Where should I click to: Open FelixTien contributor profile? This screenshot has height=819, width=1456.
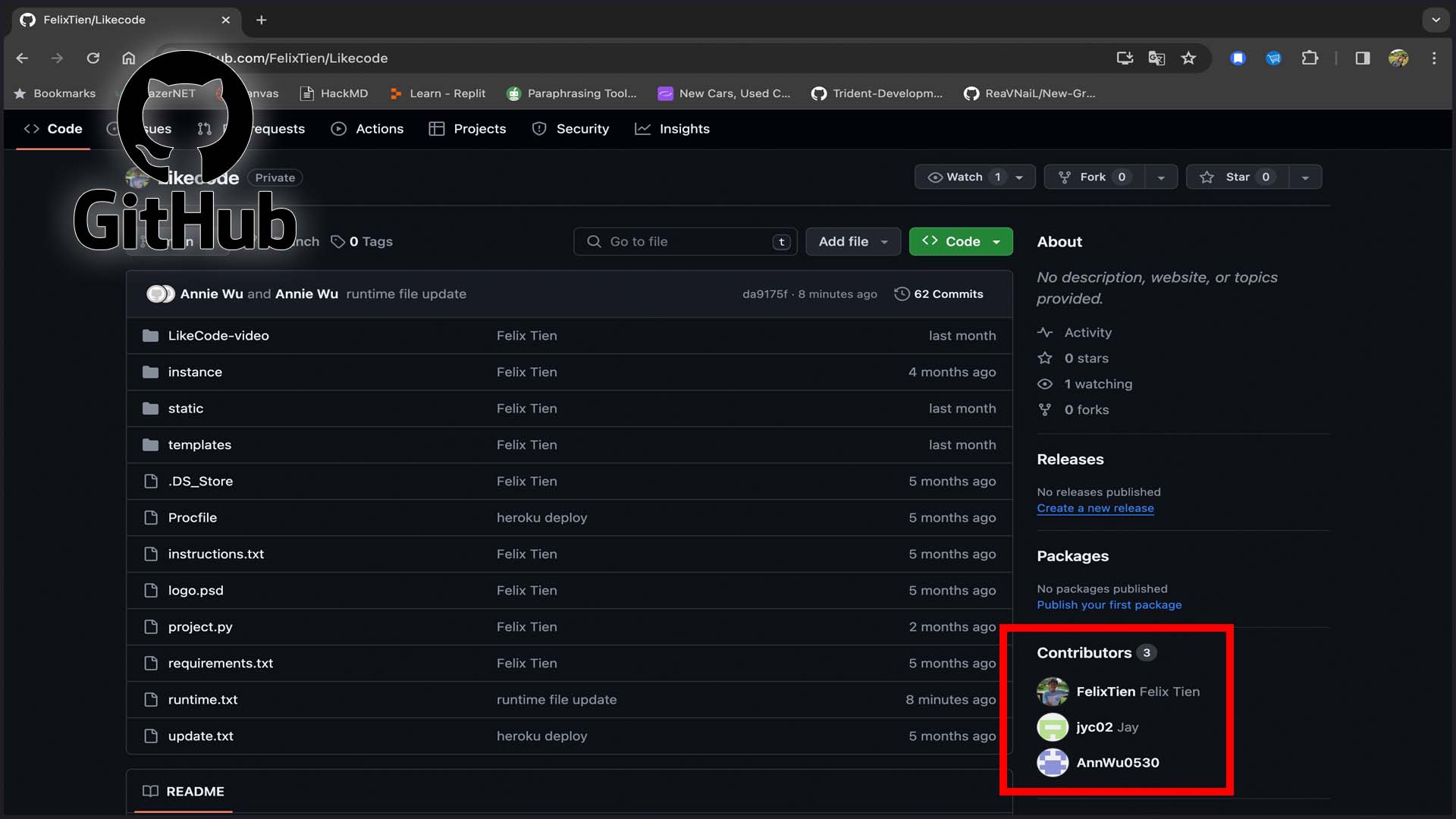[1119, 692]
